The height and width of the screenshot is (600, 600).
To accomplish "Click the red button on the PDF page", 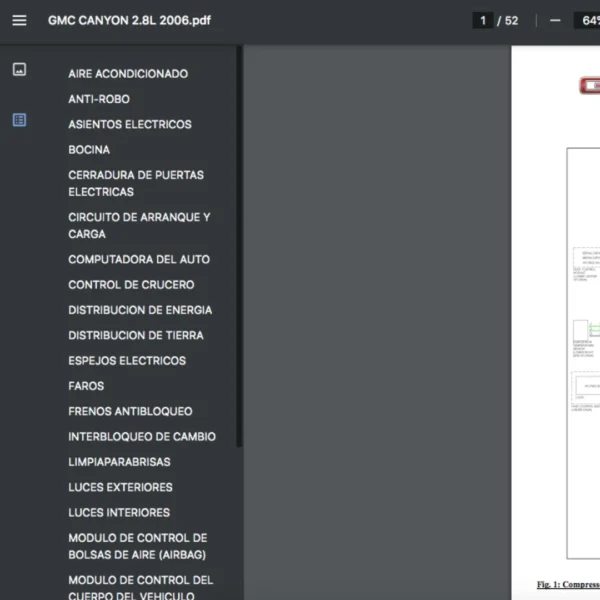I will (590, 85).
